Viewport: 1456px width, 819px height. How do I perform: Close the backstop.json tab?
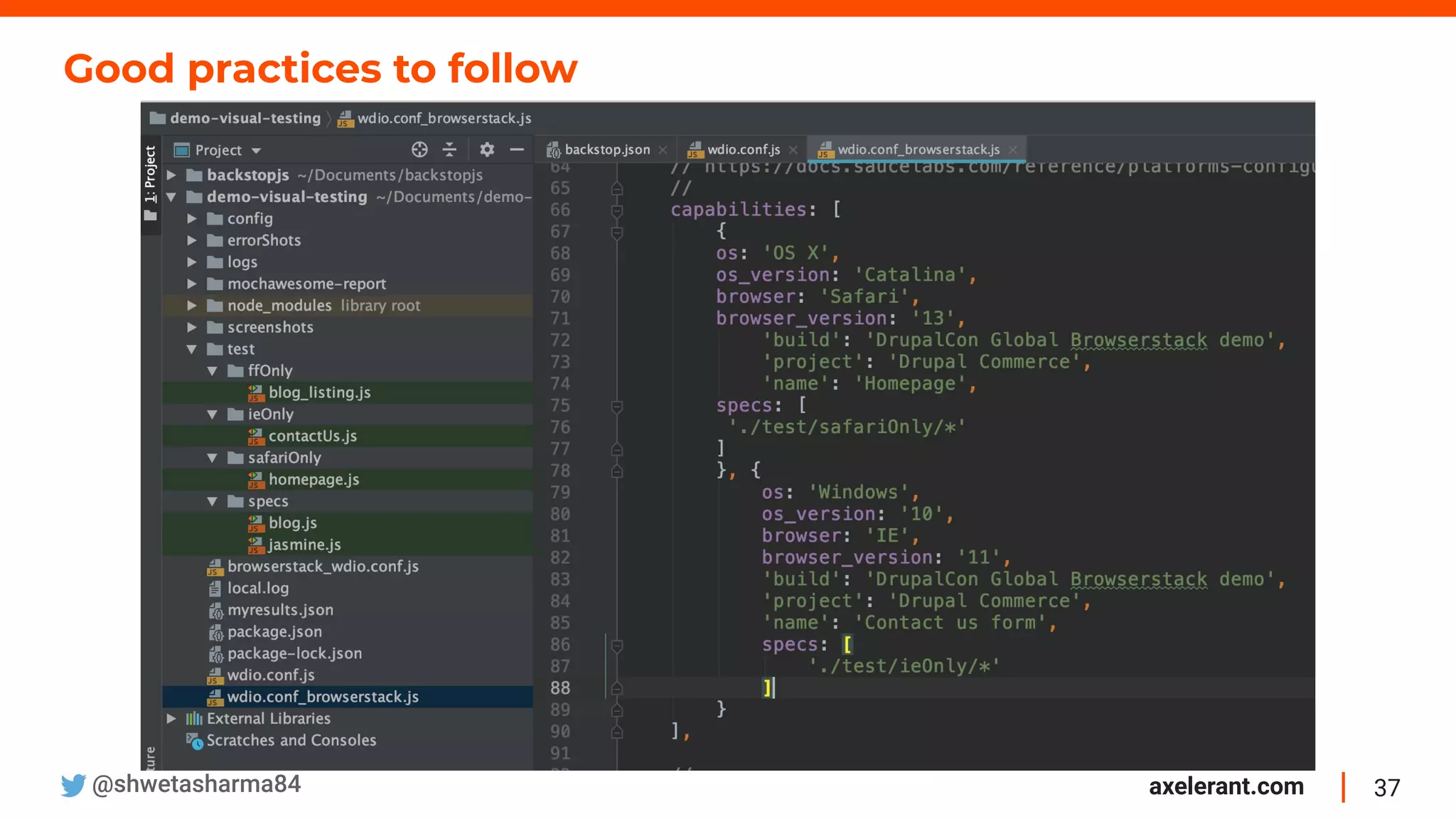663,150
